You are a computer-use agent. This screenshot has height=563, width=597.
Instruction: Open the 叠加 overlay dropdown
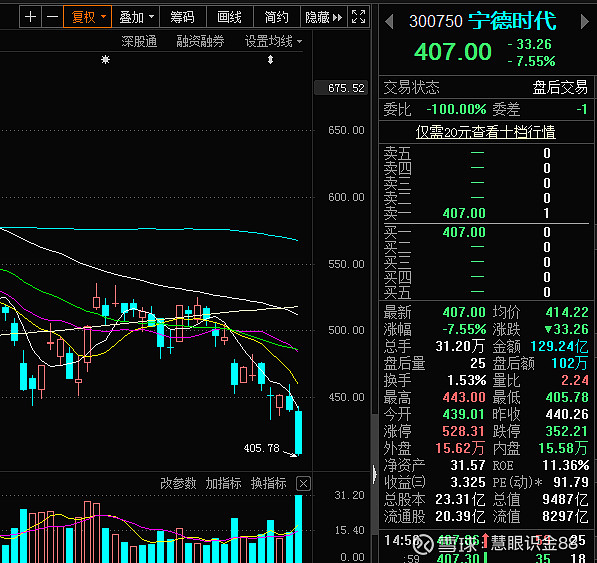[136, 17]
